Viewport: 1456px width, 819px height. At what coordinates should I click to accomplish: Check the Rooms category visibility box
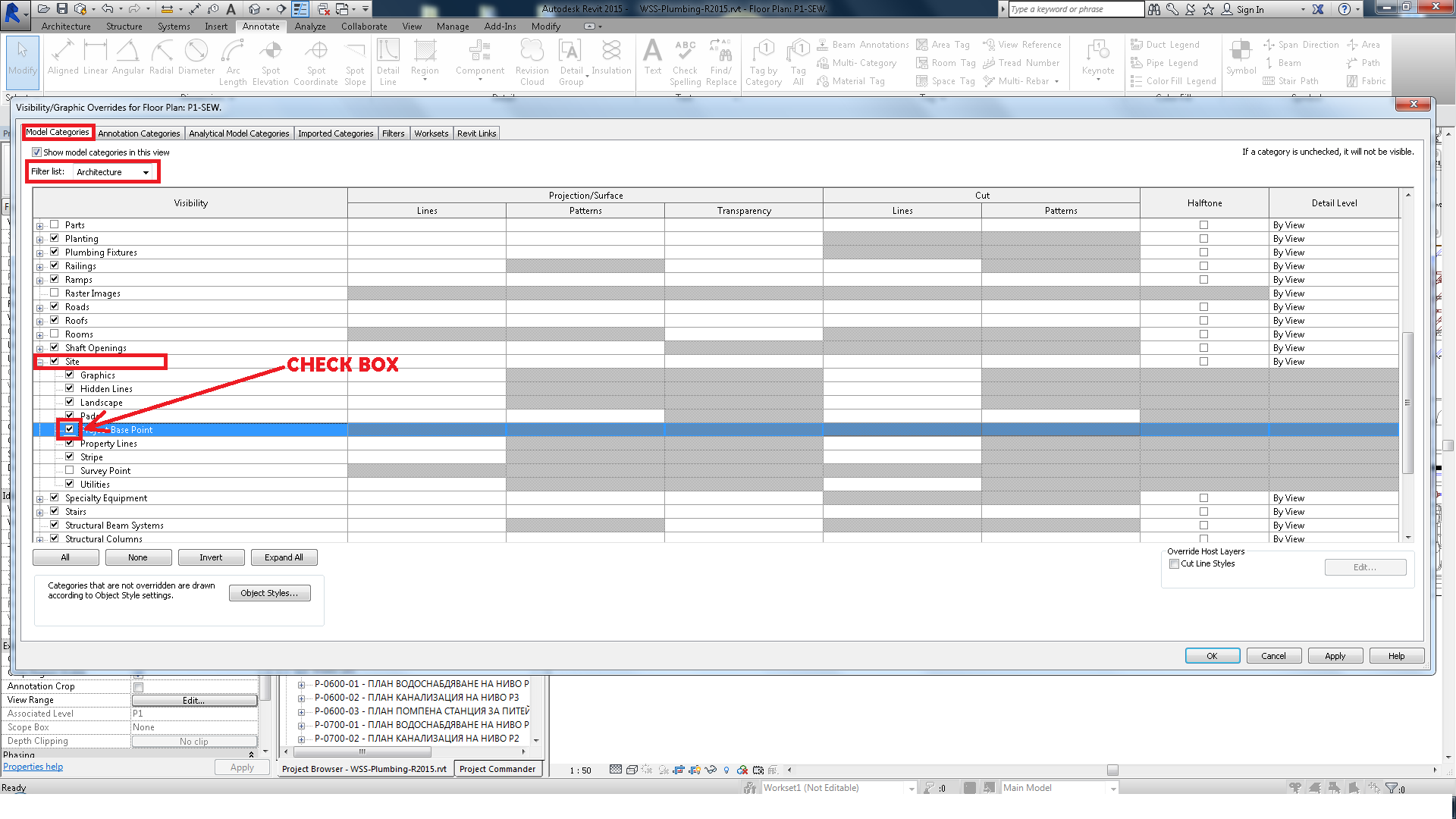pos(55,334)
